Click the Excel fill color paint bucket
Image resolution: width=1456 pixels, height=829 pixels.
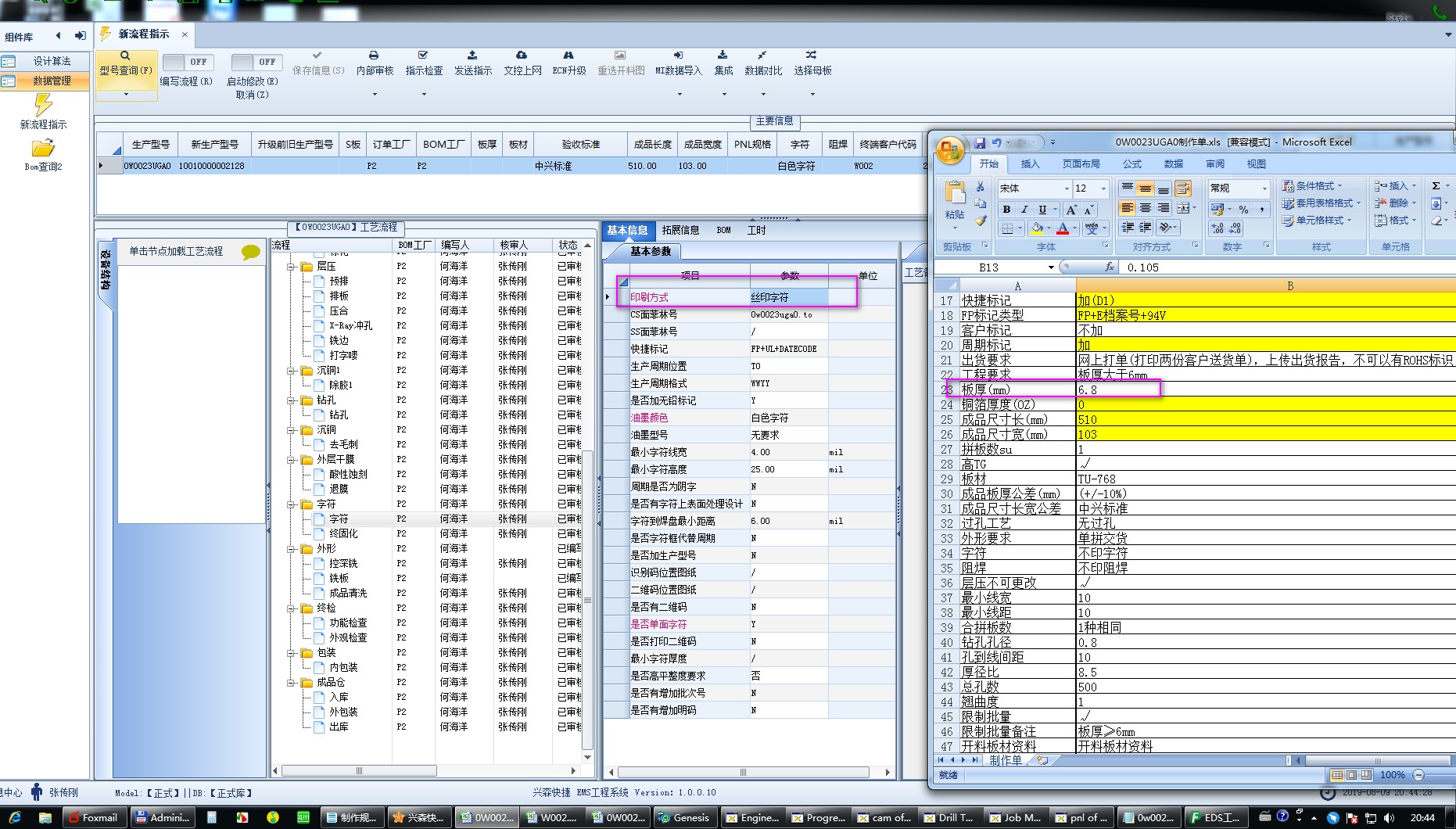(x=1037, y=228)
